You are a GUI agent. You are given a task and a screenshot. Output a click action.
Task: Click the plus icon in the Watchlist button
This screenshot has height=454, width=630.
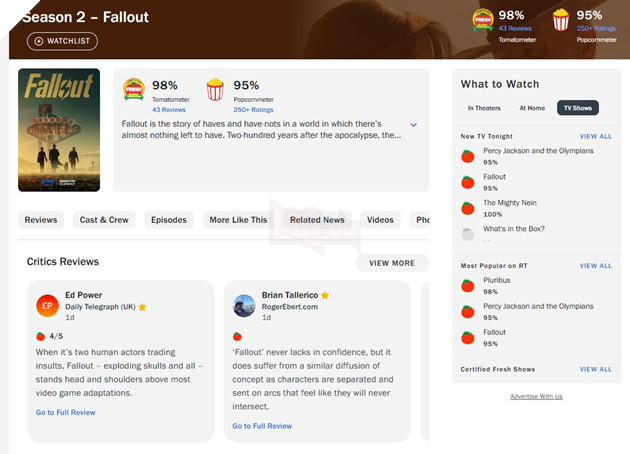(x=39, y=41)
